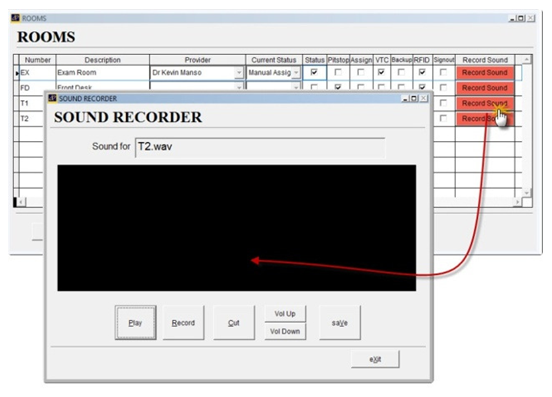
Task: Click Record Sound for Exam Room
Action: coord(484,73)
